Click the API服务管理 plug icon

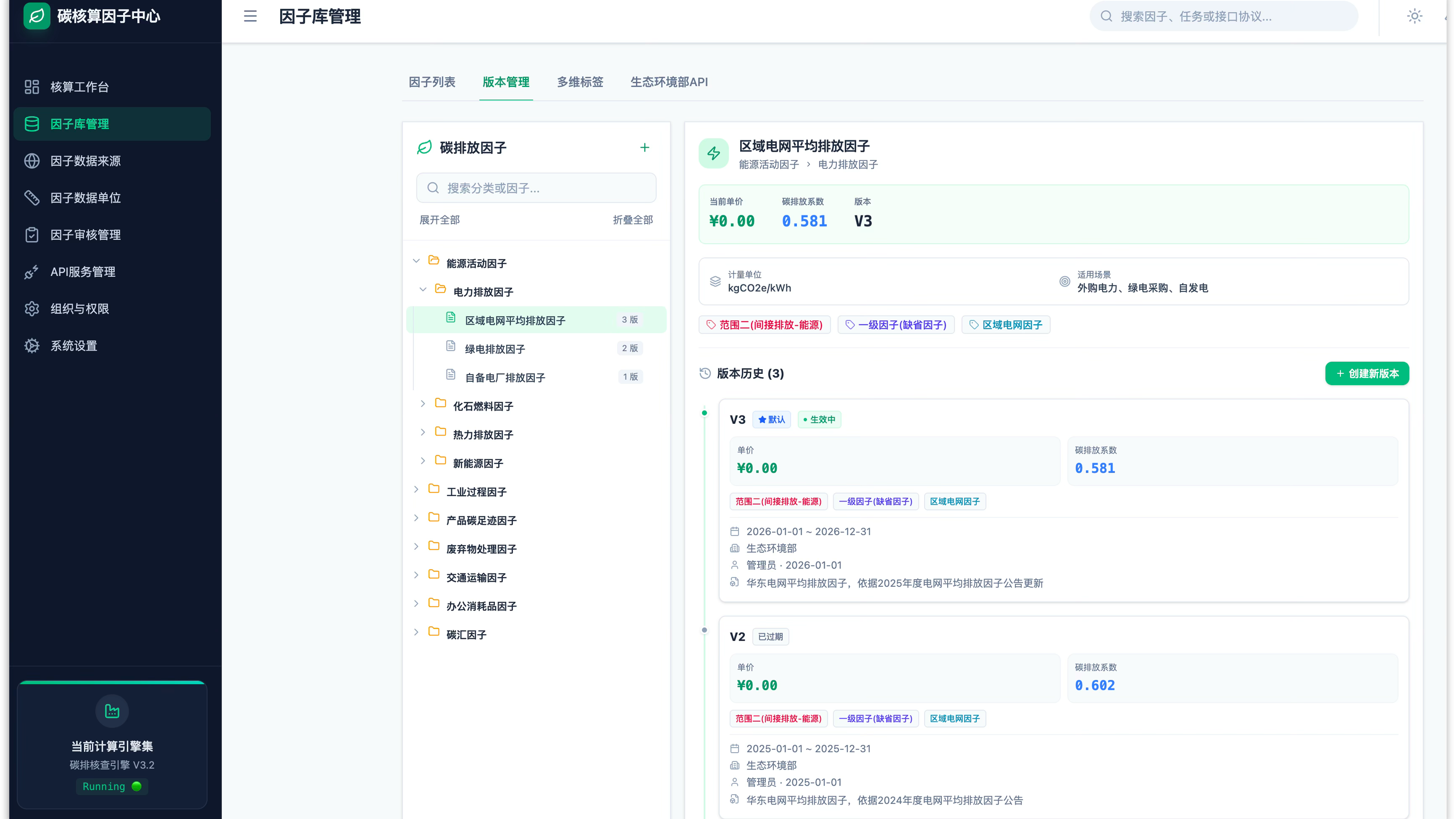click(32, 272)
